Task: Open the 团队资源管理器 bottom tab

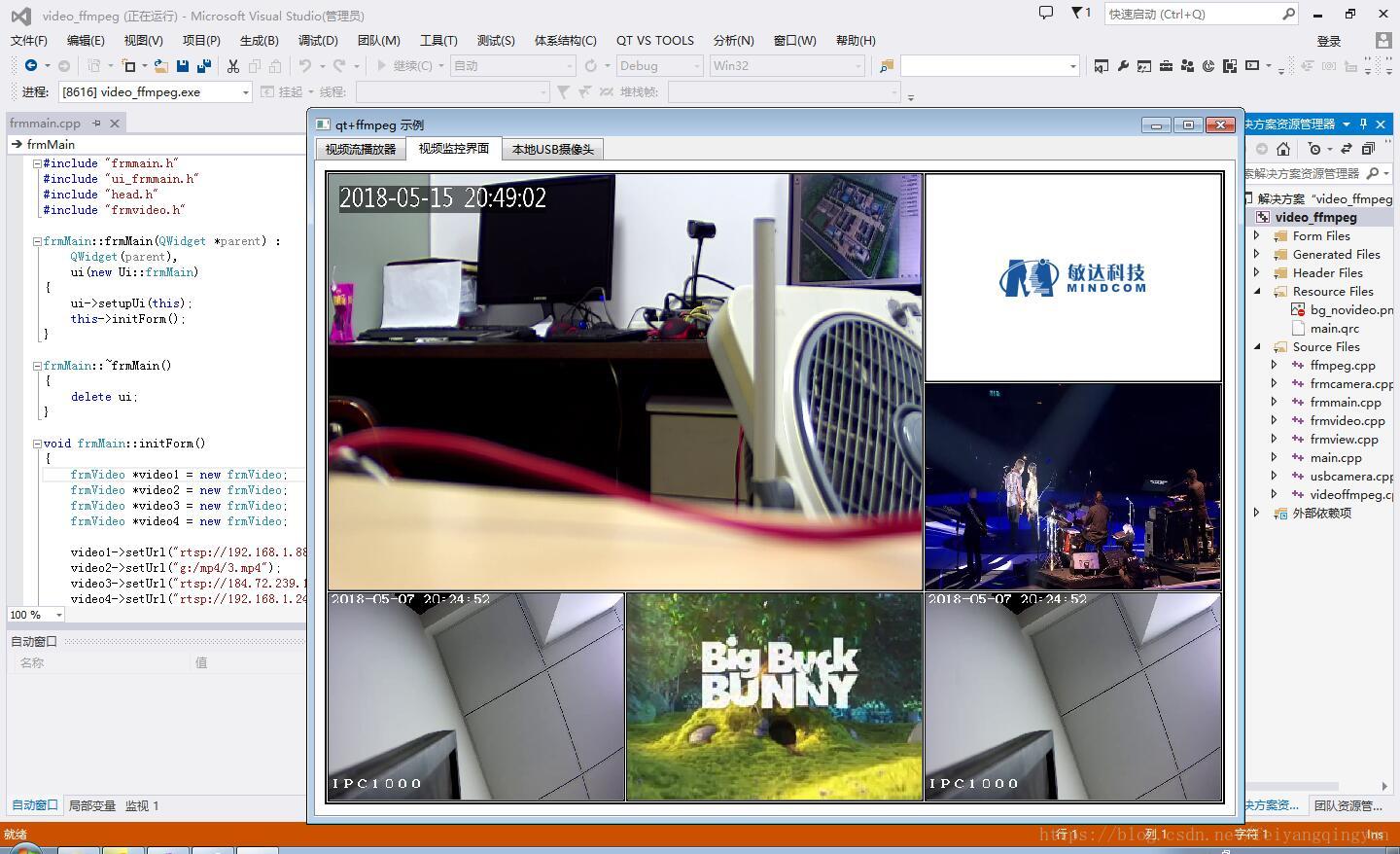Action: tap(1348, 805)
